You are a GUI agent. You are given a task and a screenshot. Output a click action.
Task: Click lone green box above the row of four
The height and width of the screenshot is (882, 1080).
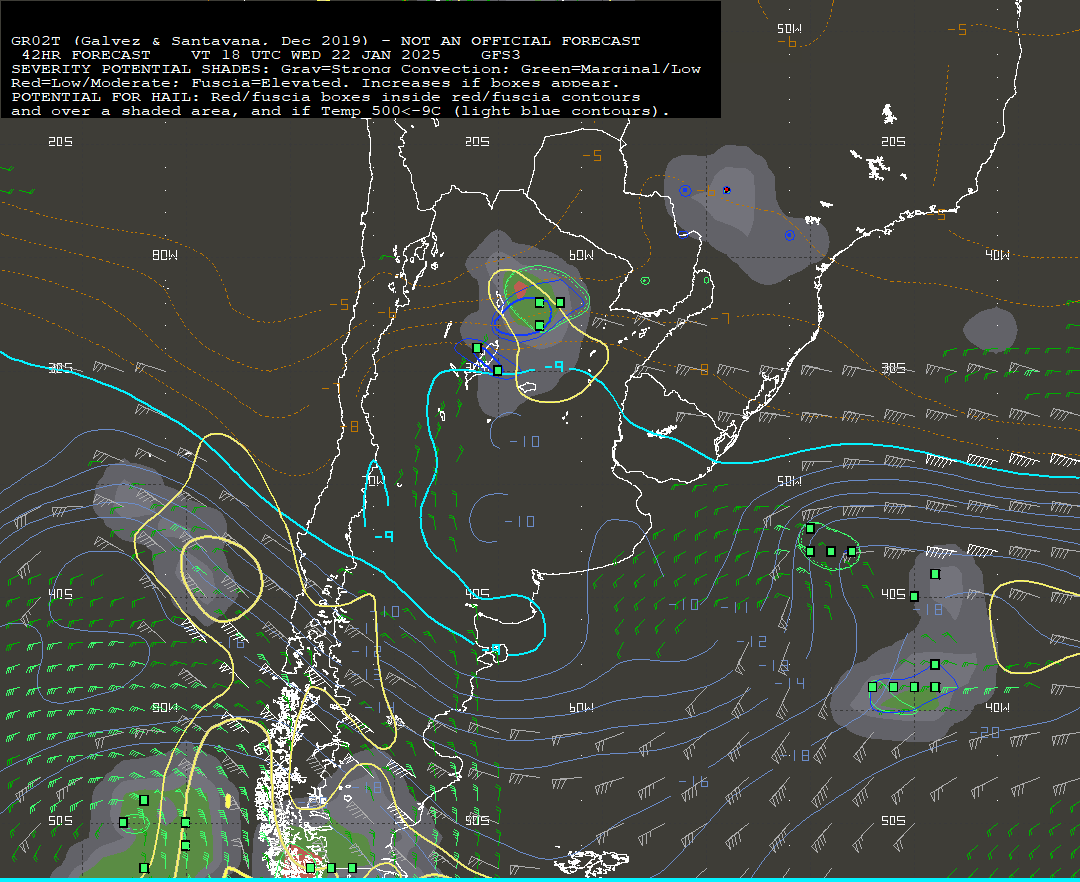[935, 664]
